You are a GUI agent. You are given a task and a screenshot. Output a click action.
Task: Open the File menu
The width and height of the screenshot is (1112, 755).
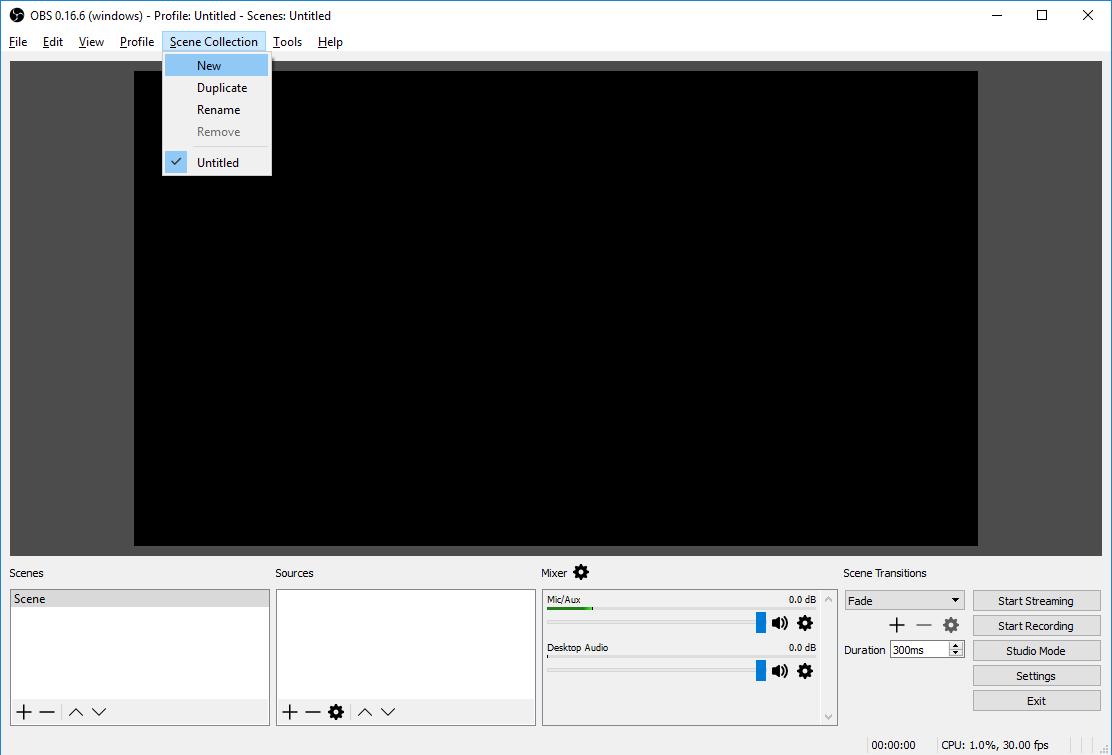18,42
